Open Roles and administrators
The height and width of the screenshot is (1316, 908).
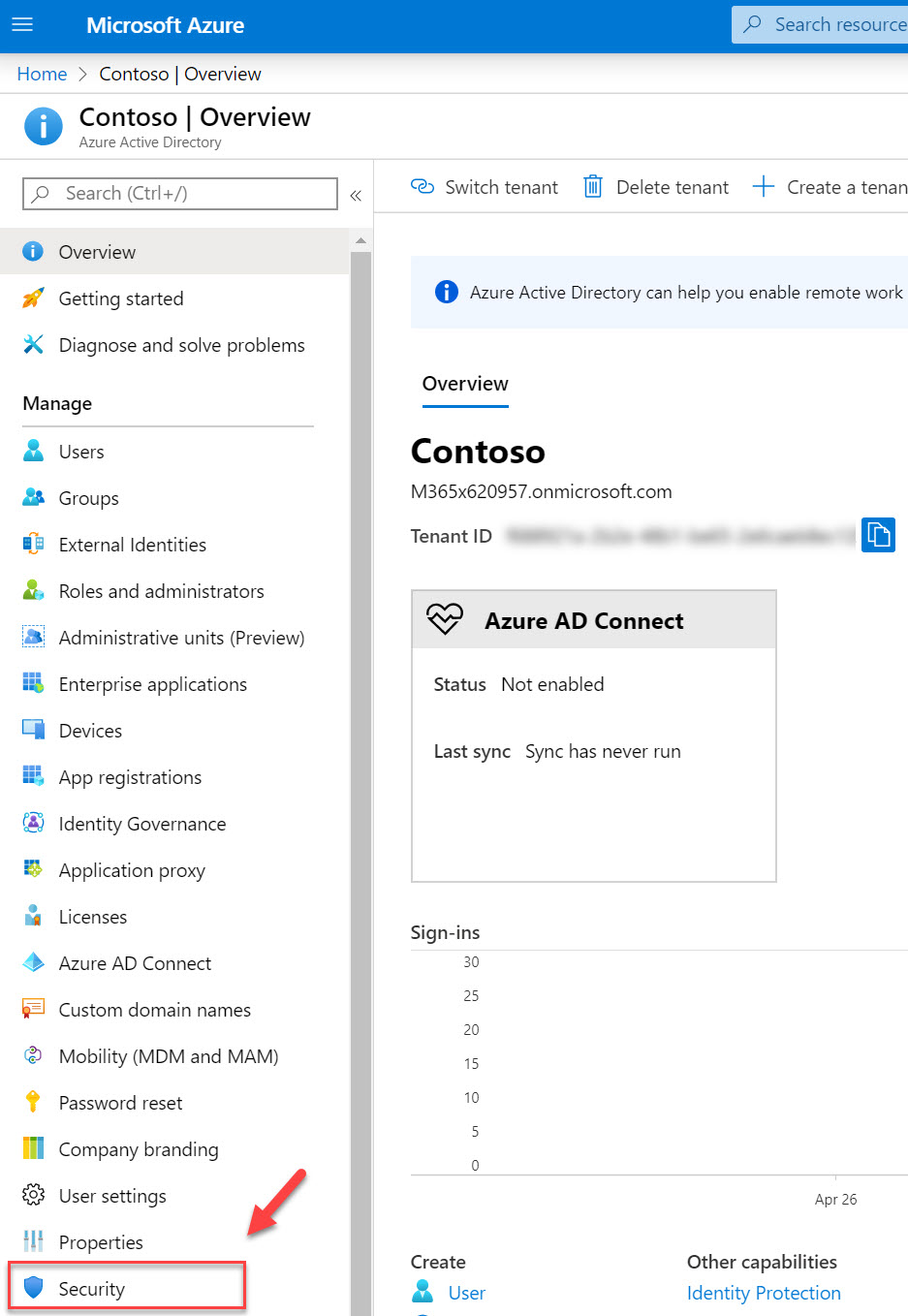point(161,590)
